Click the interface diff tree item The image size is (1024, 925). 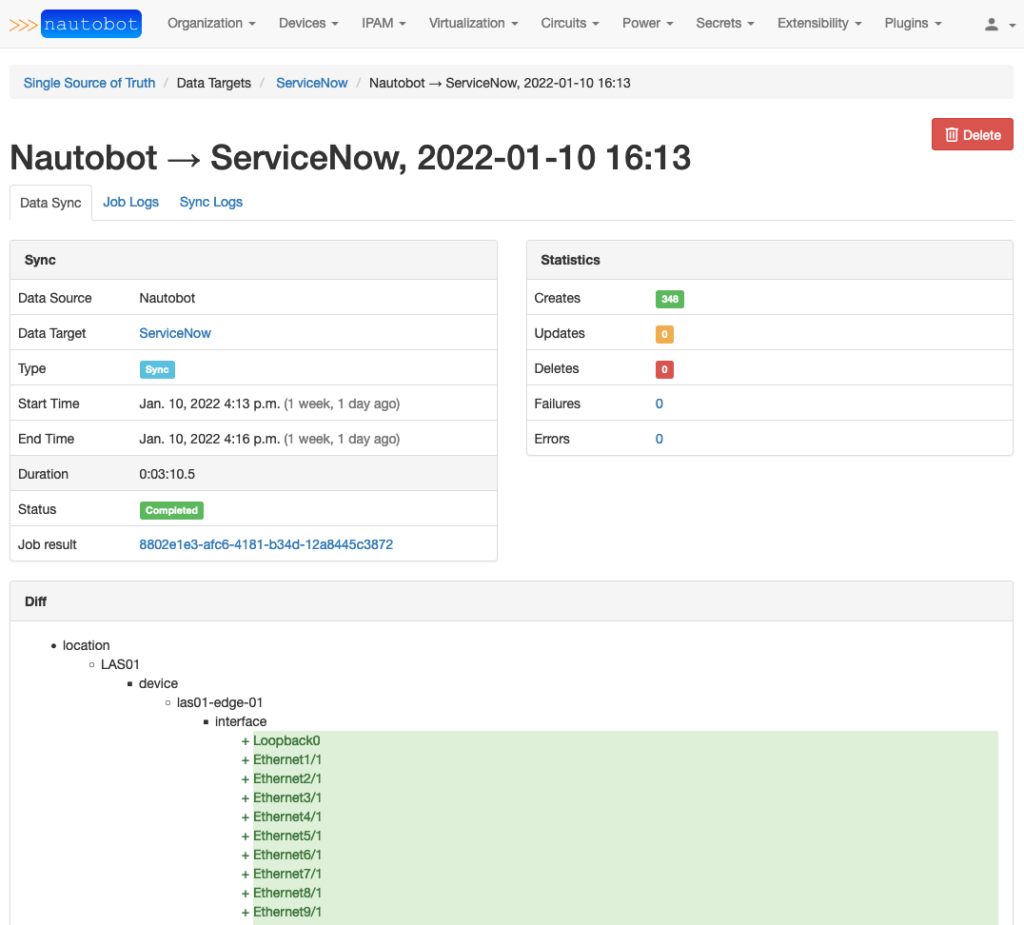[240, 721]
